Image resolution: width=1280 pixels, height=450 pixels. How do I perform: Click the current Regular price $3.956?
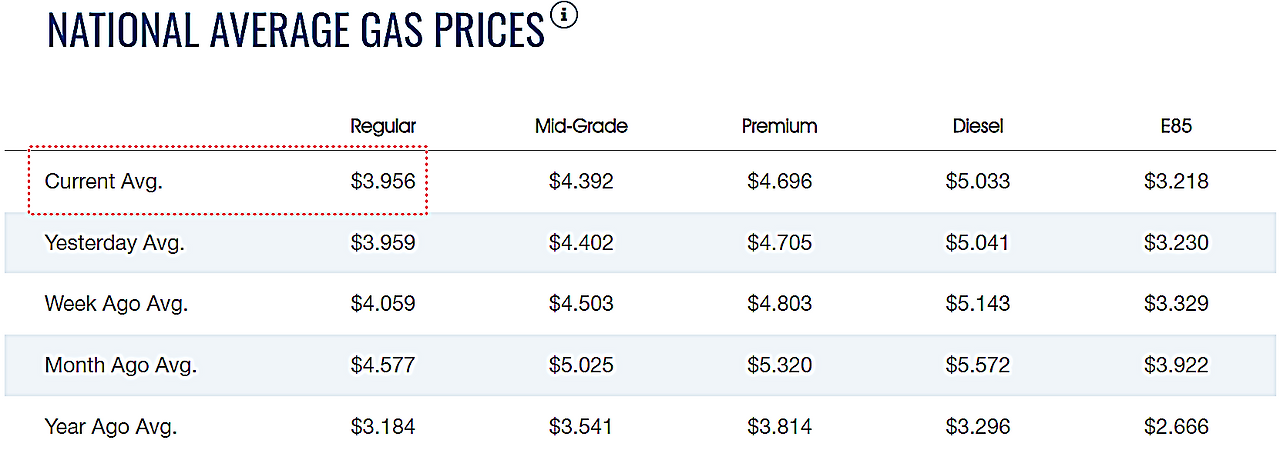(x=383, y=182)
